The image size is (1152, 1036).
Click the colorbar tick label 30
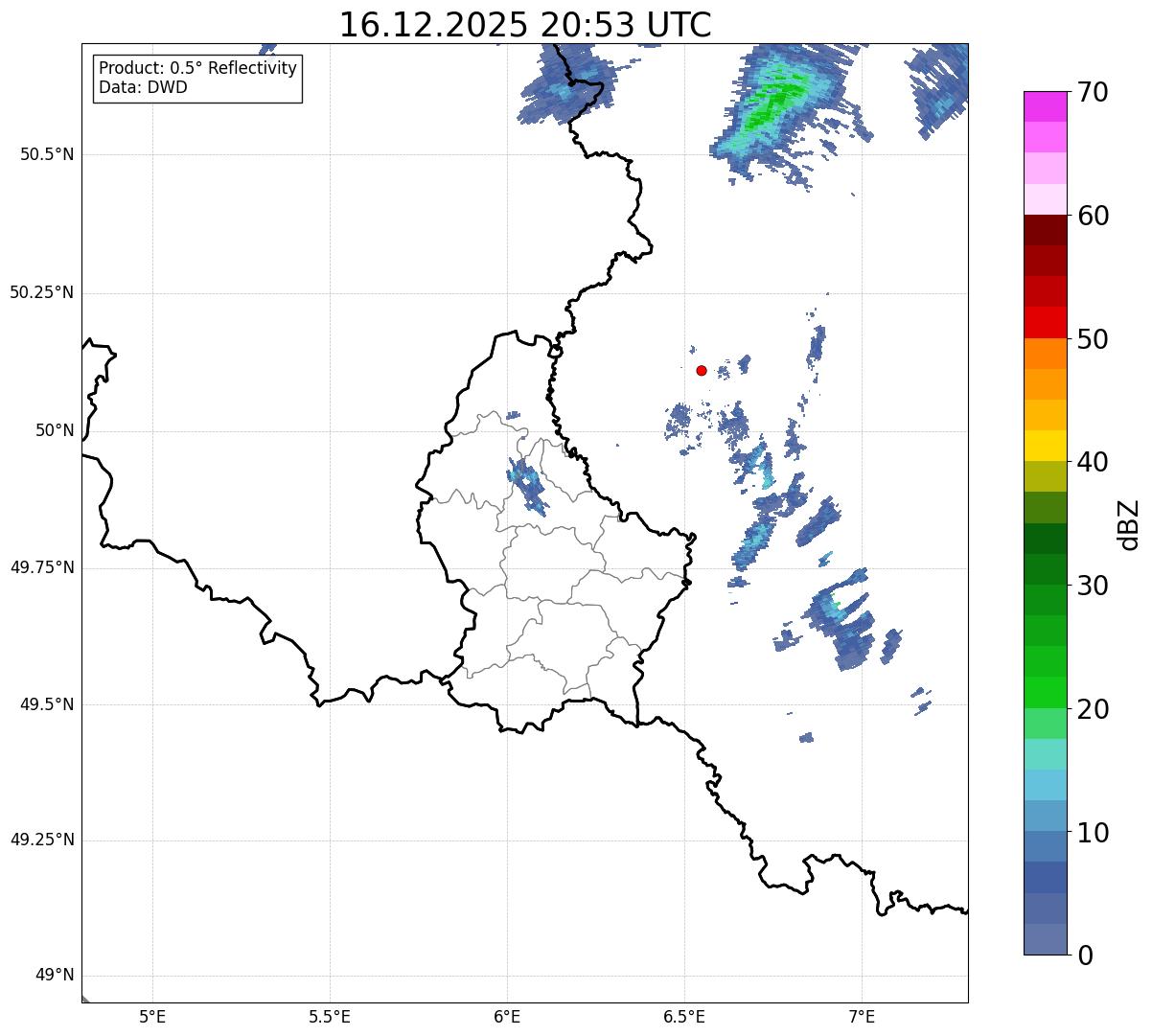(1094, 587)
